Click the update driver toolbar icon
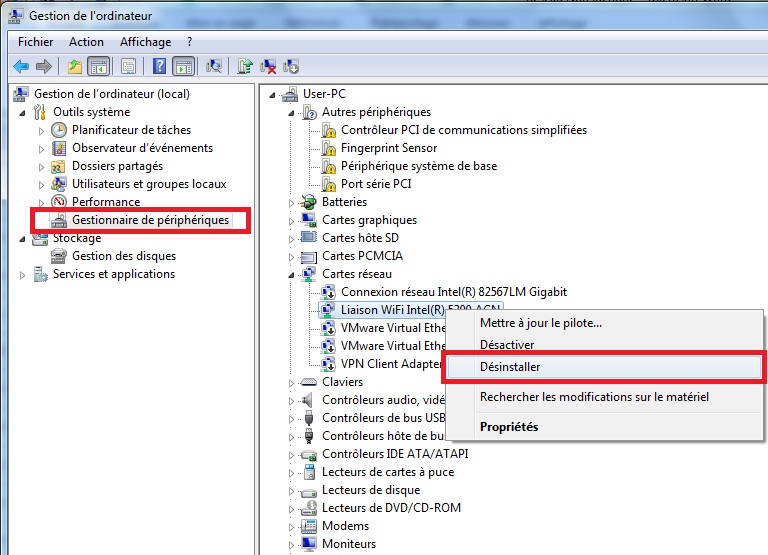This screenshot has width=768, height=555. pyautogui.click(x=245, y=67)
